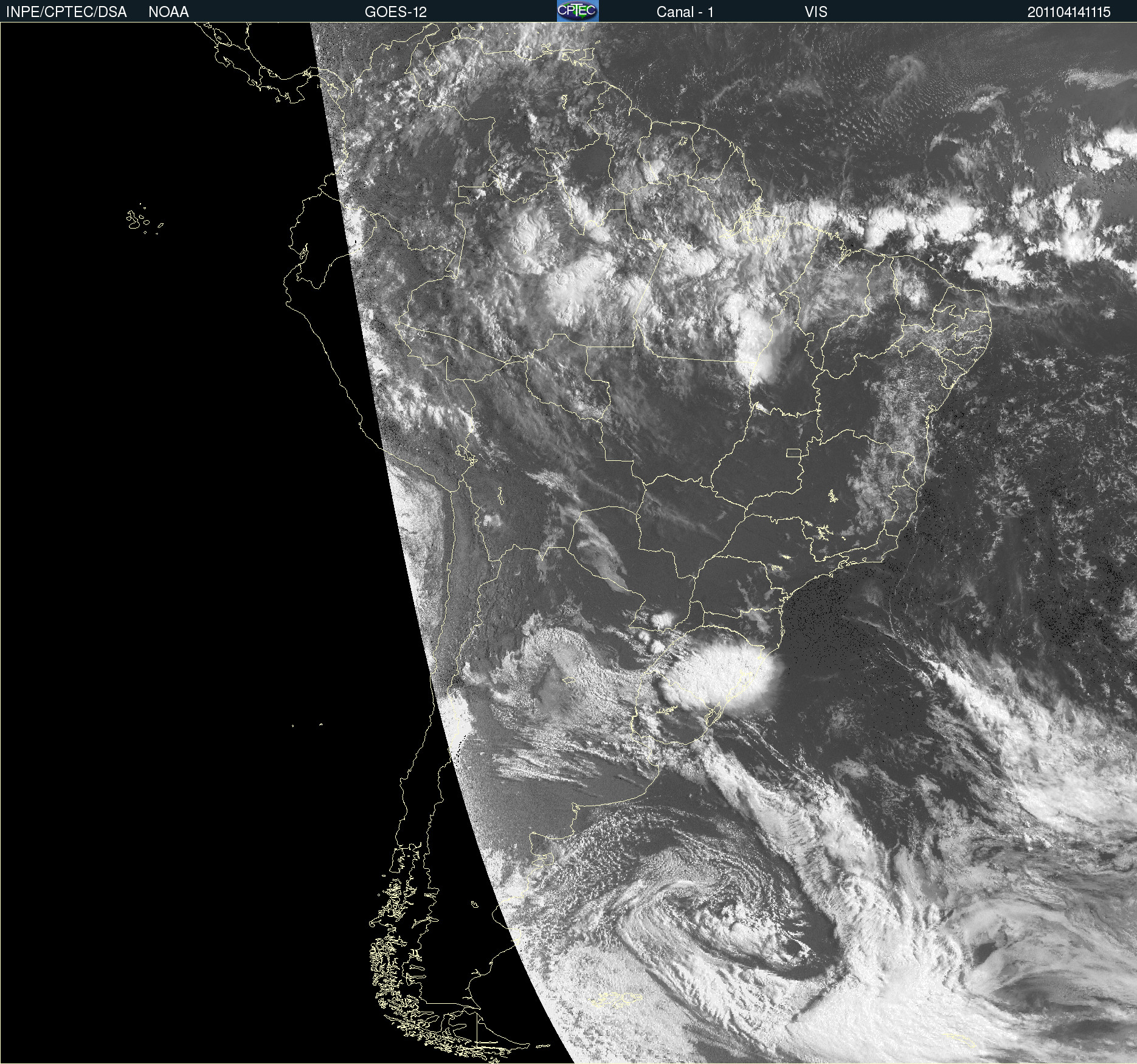The width and height of the screenshot is (1137, 1064).
Task: Click the GOES-12 satellite label
Action: pos(396,12)
